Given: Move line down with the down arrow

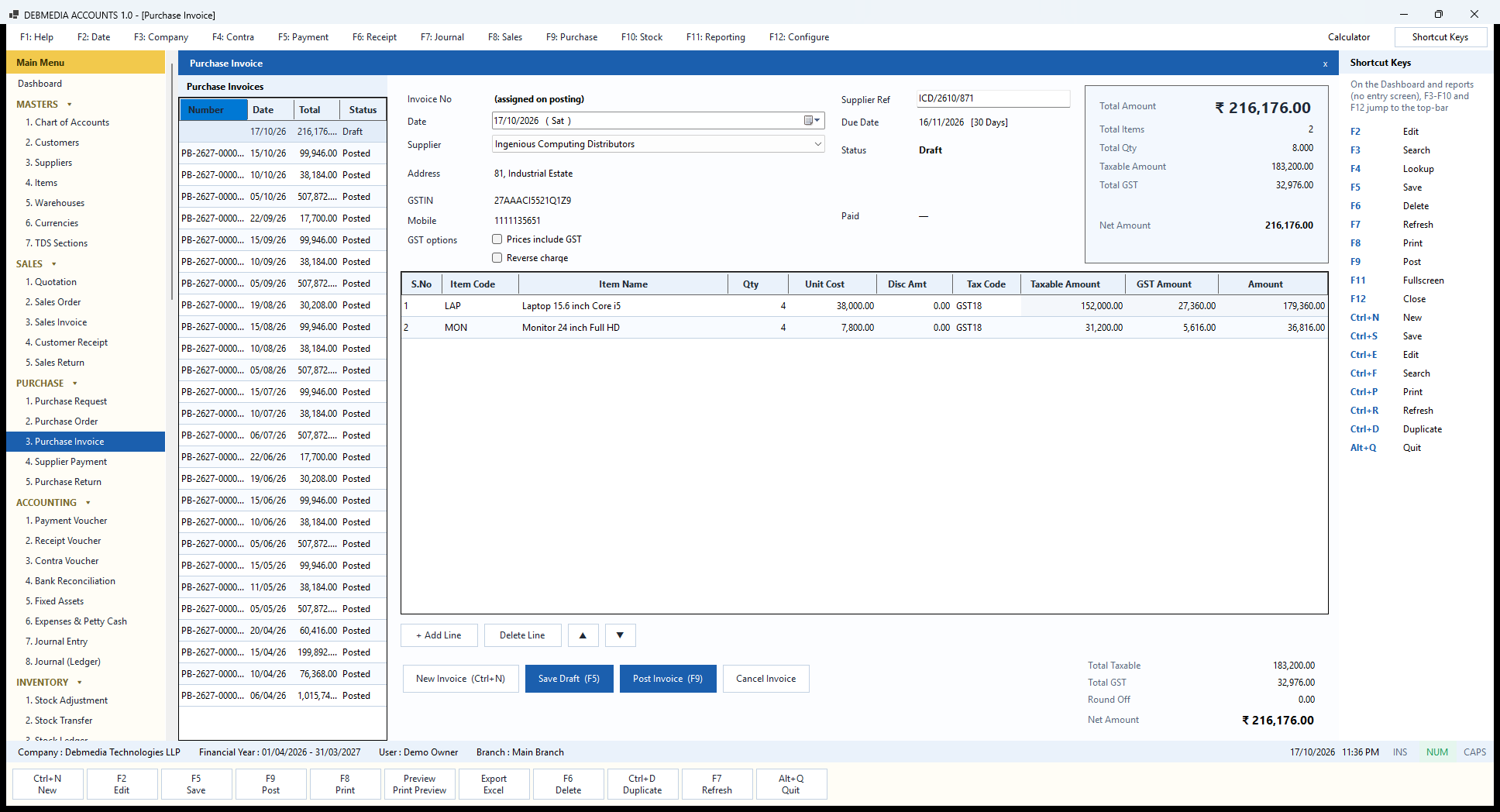Looking at the screenshot, I should tap(620, 635).
